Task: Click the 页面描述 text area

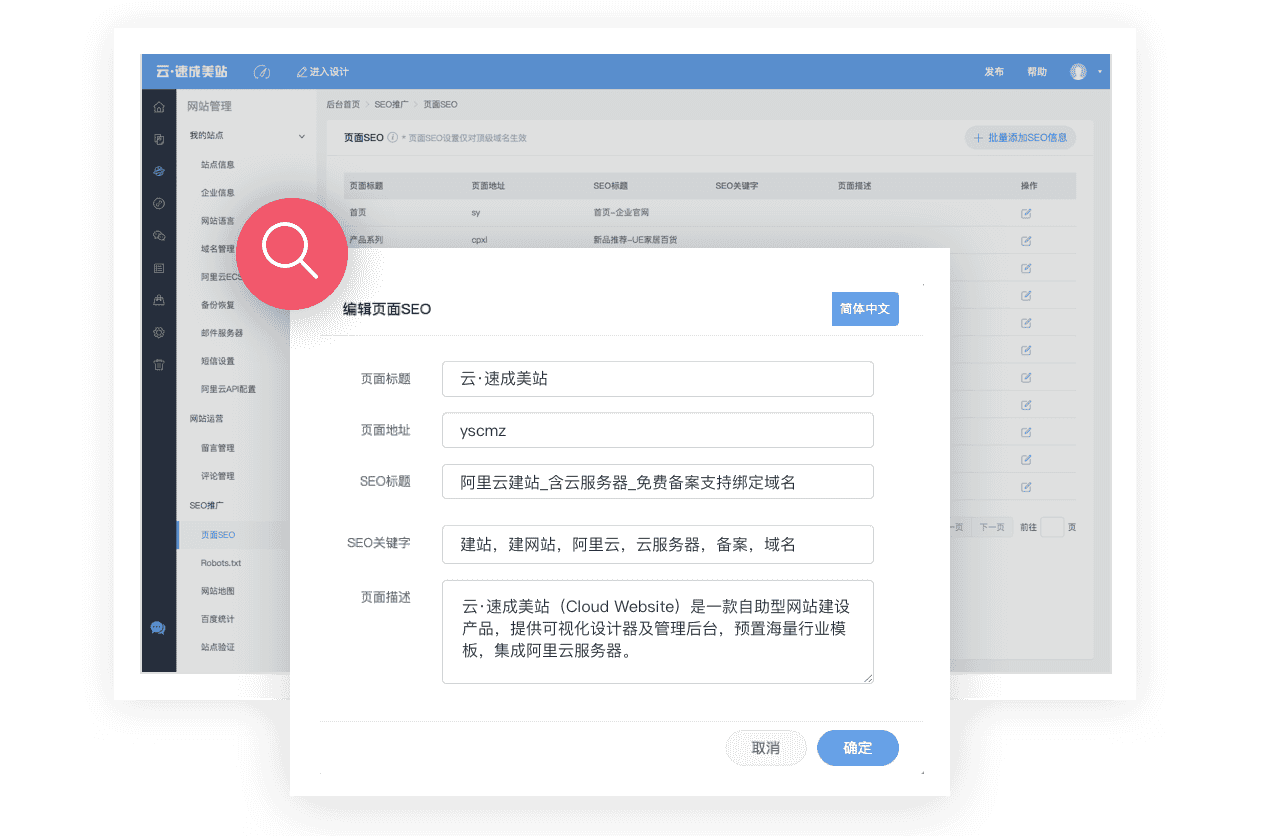Action: point(657,632)
